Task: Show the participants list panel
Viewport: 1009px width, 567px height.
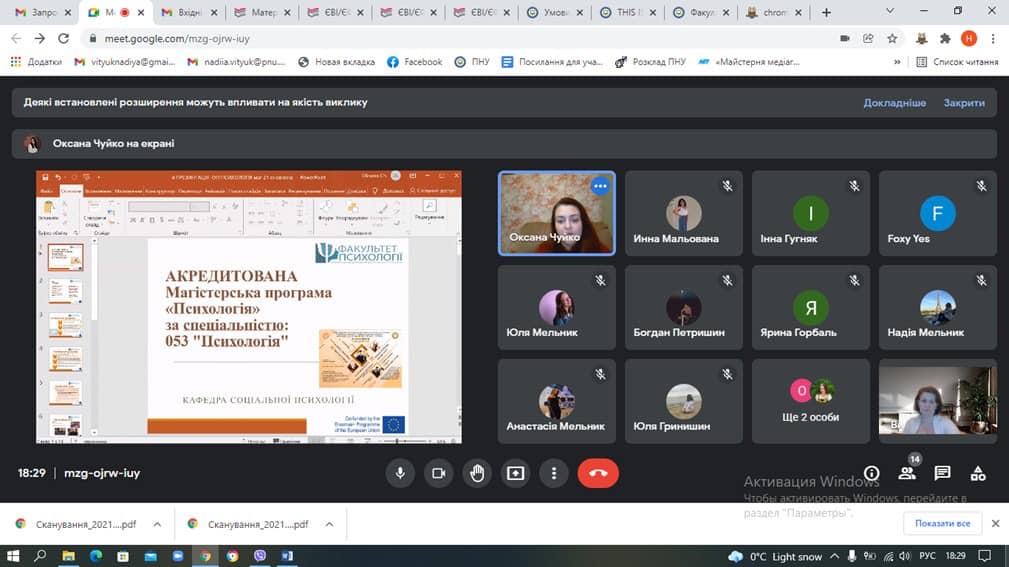Action: tap(908, 473)
